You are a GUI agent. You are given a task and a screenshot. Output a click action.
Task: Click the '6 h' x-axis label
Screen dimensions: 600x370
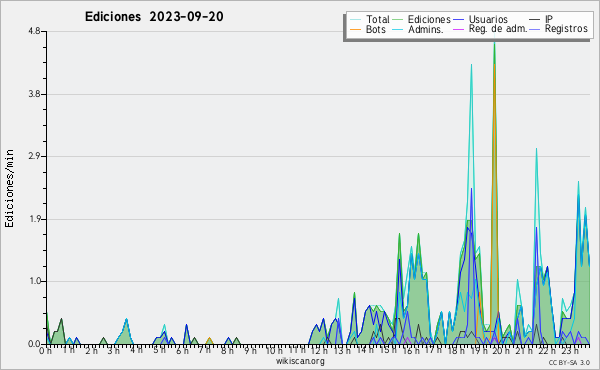(182, 350)
